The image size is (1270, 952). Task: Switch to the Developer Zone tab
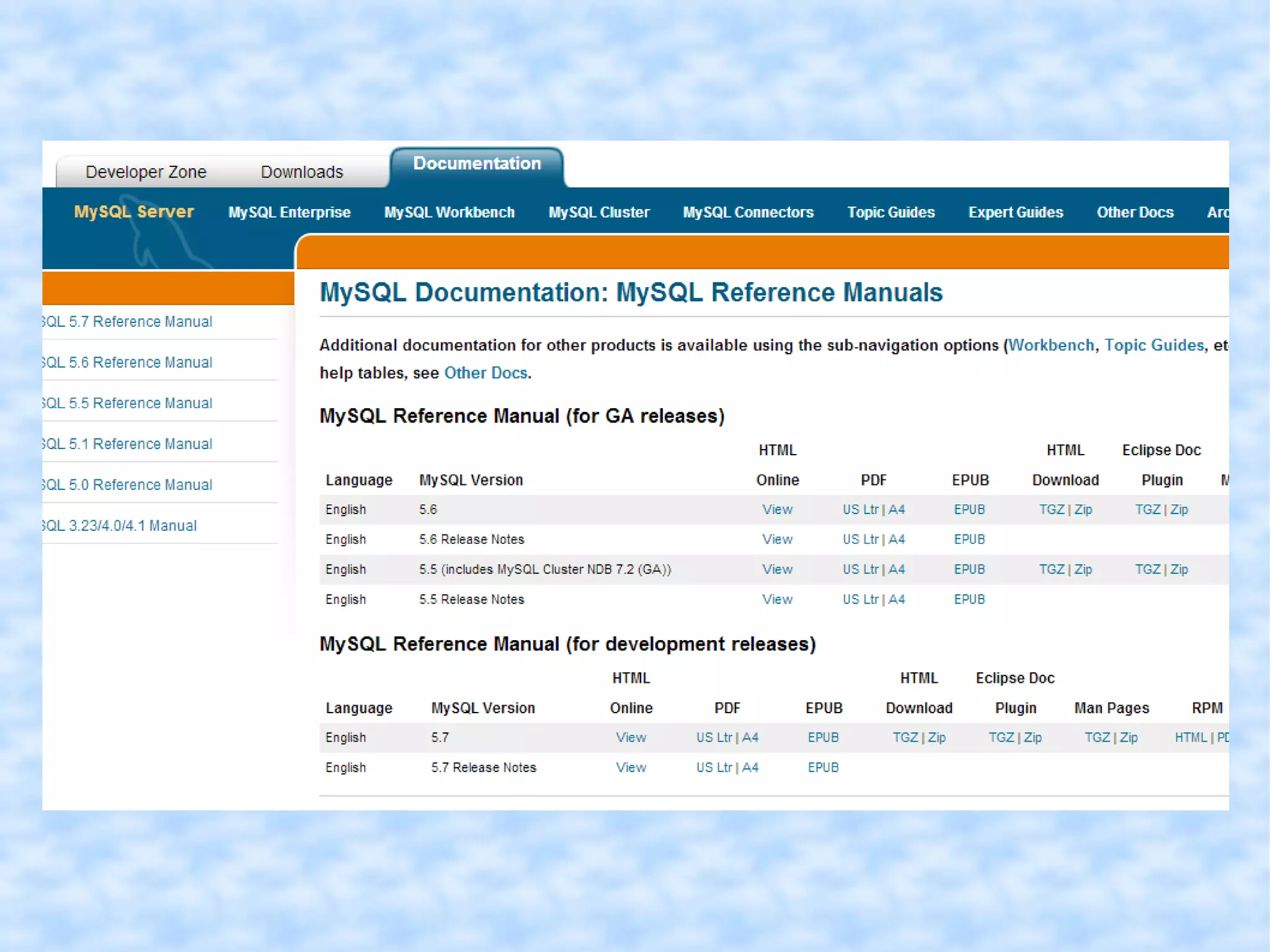click(146, 172)
